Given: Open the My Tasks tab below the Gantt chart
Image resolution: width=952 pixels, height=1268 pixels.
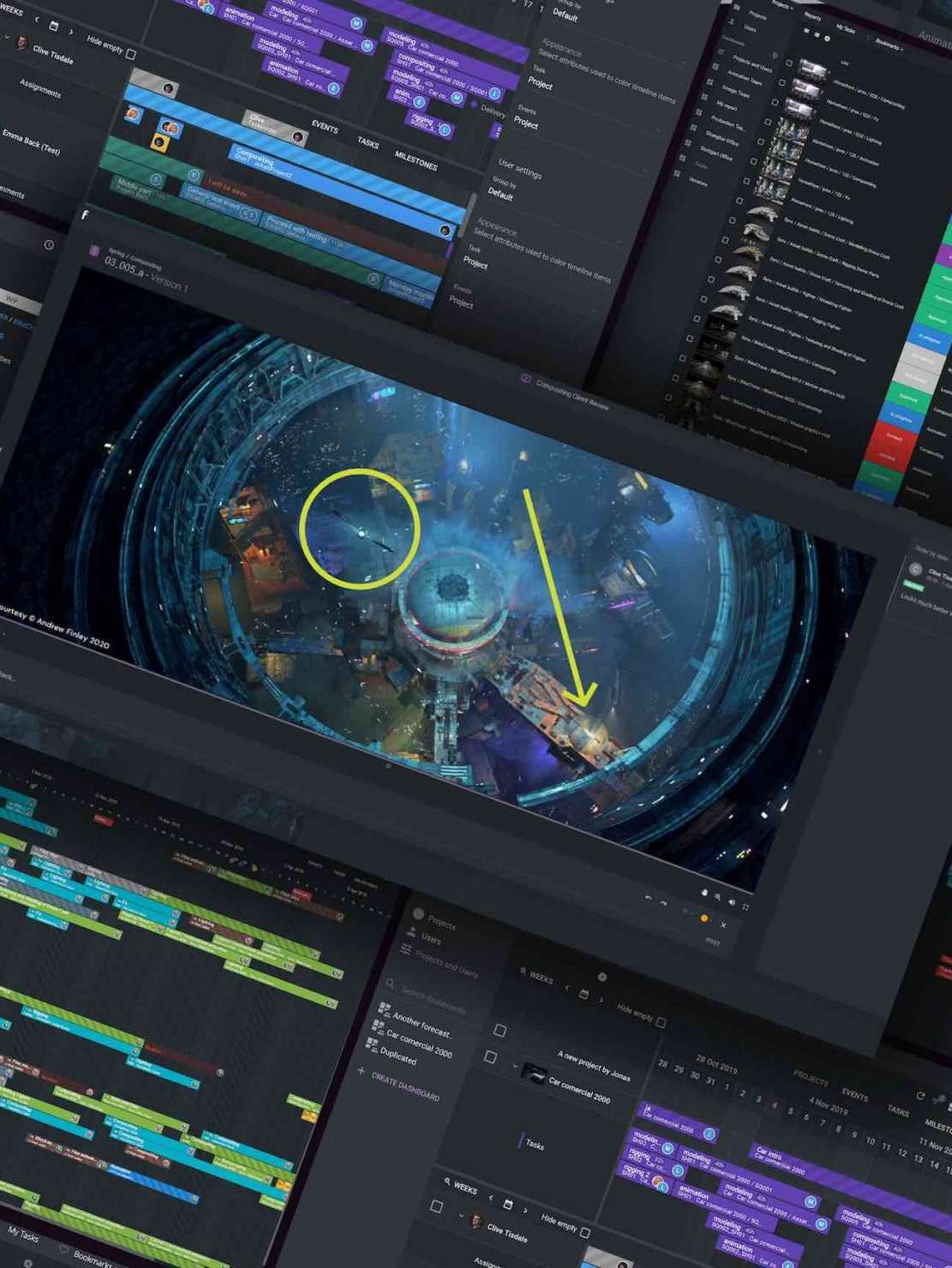Looking at the screenshot, I should 23,1235.
